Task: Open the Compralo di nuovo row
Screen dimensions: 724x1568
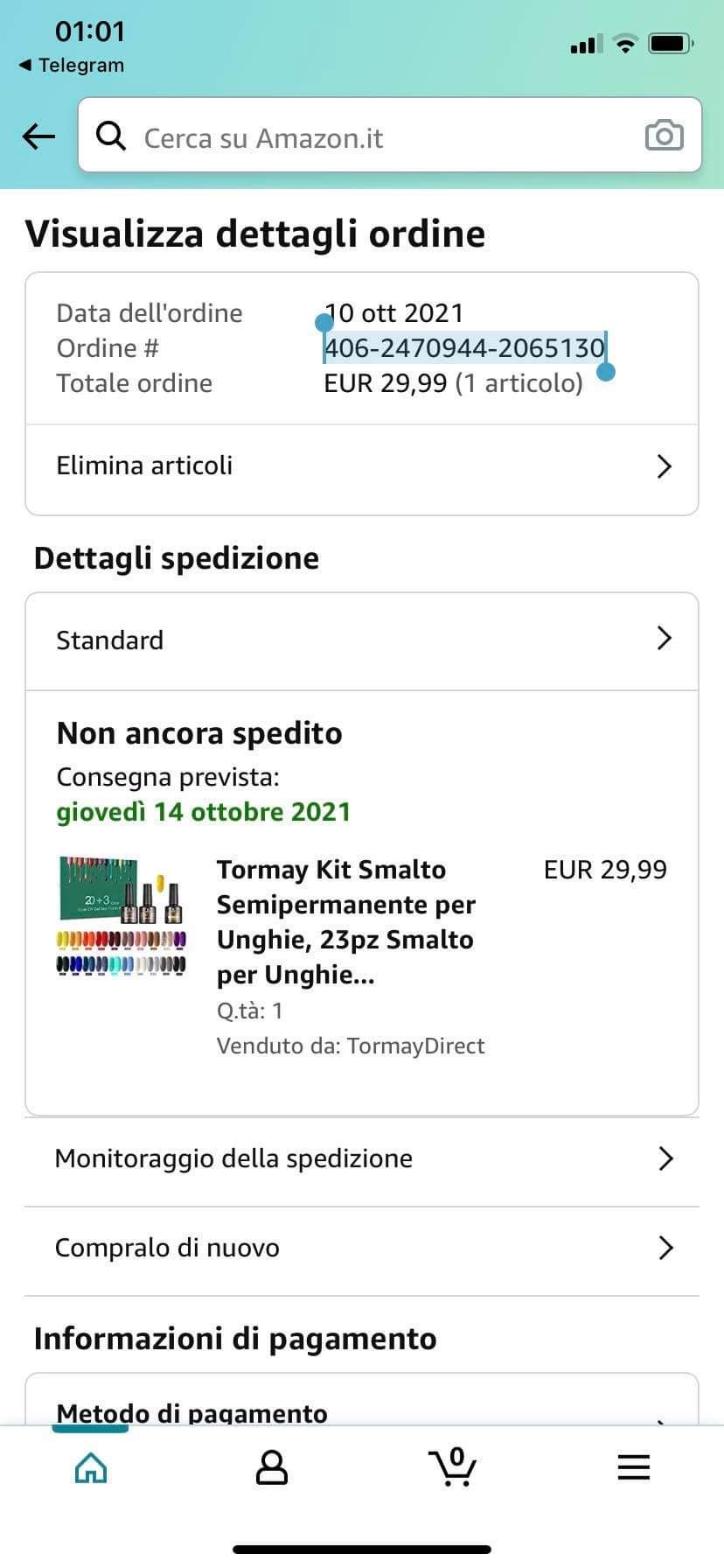Action: coord(361,1248)
